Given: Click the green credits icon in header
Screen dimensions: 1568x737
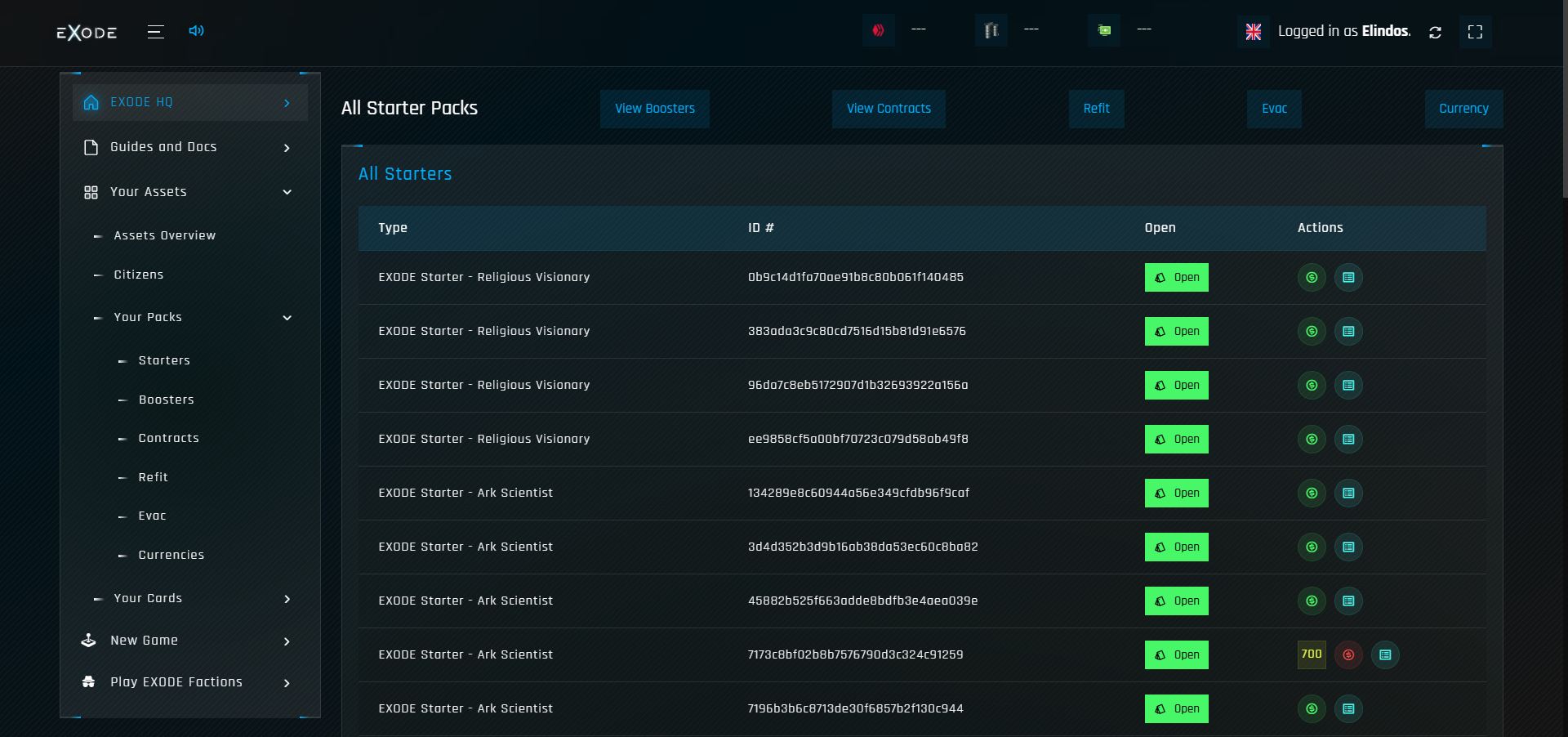Looking at the screenshot, I should 1104,31.
